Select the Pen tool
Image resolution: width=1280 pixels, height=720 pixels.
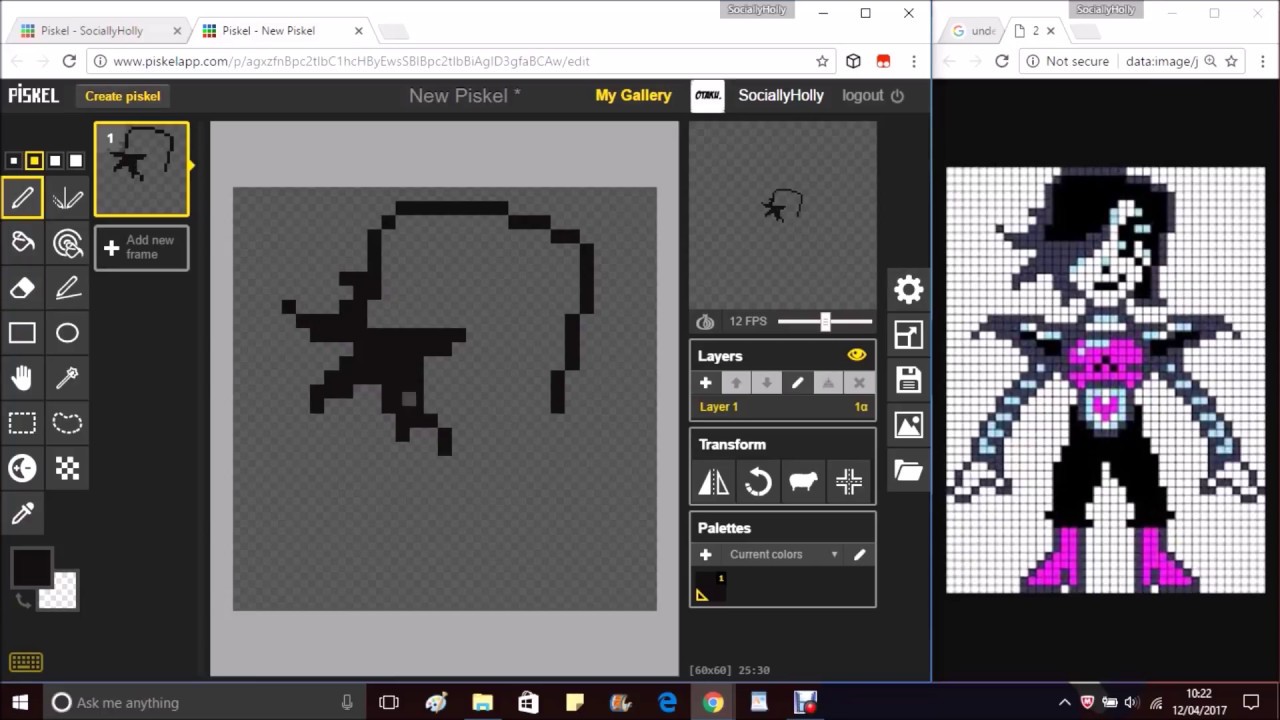coord(22,197)
